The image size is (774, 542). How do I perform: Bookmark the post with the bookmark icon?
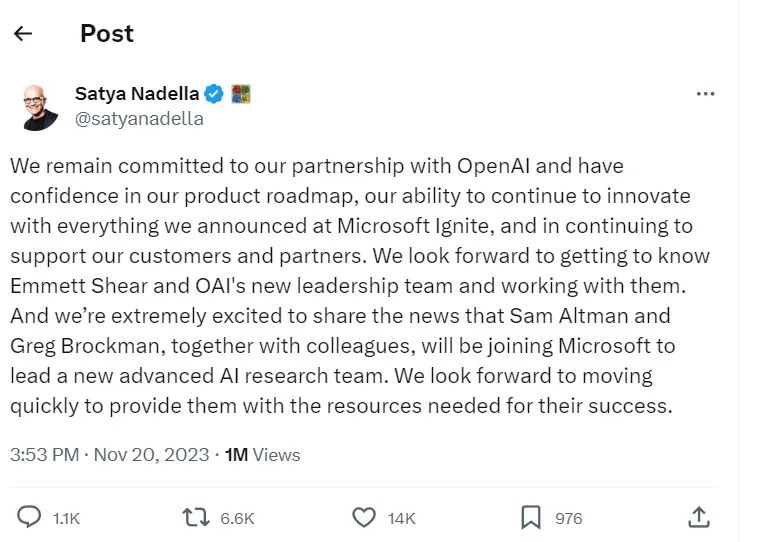[x=531, y=517]
